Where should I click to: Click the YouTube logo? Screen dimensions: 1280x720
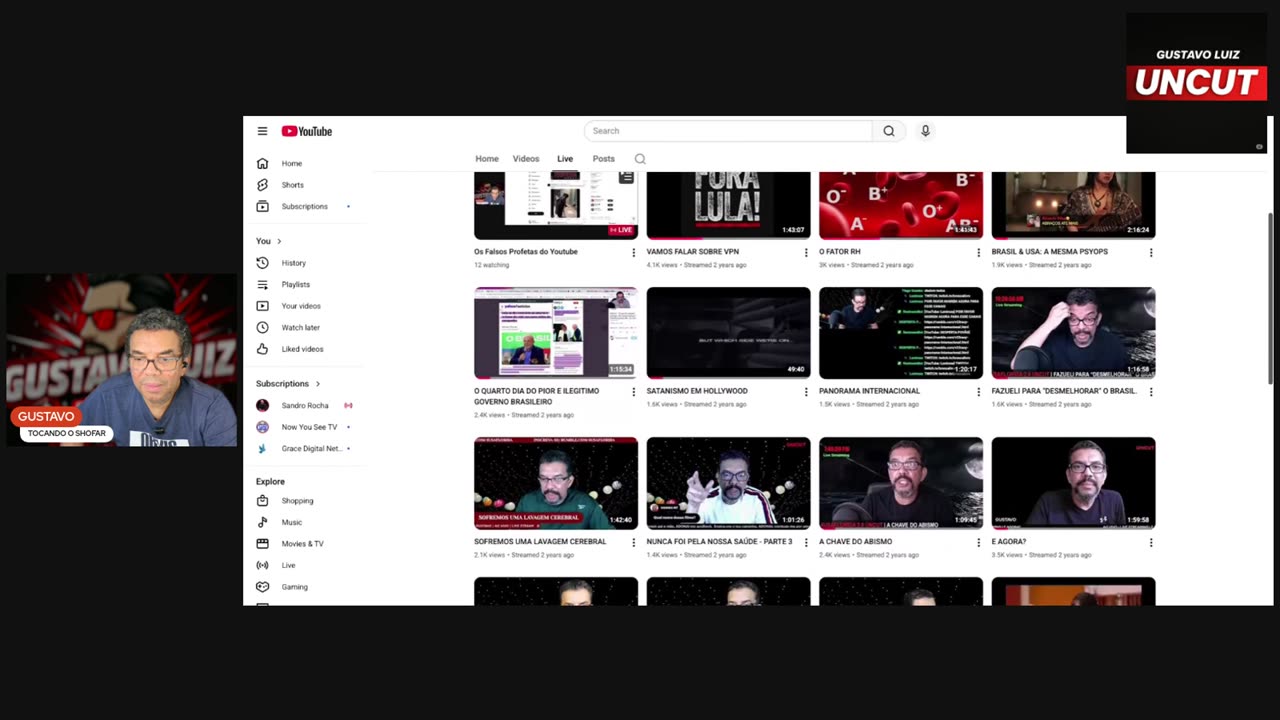tap(306, 131)
